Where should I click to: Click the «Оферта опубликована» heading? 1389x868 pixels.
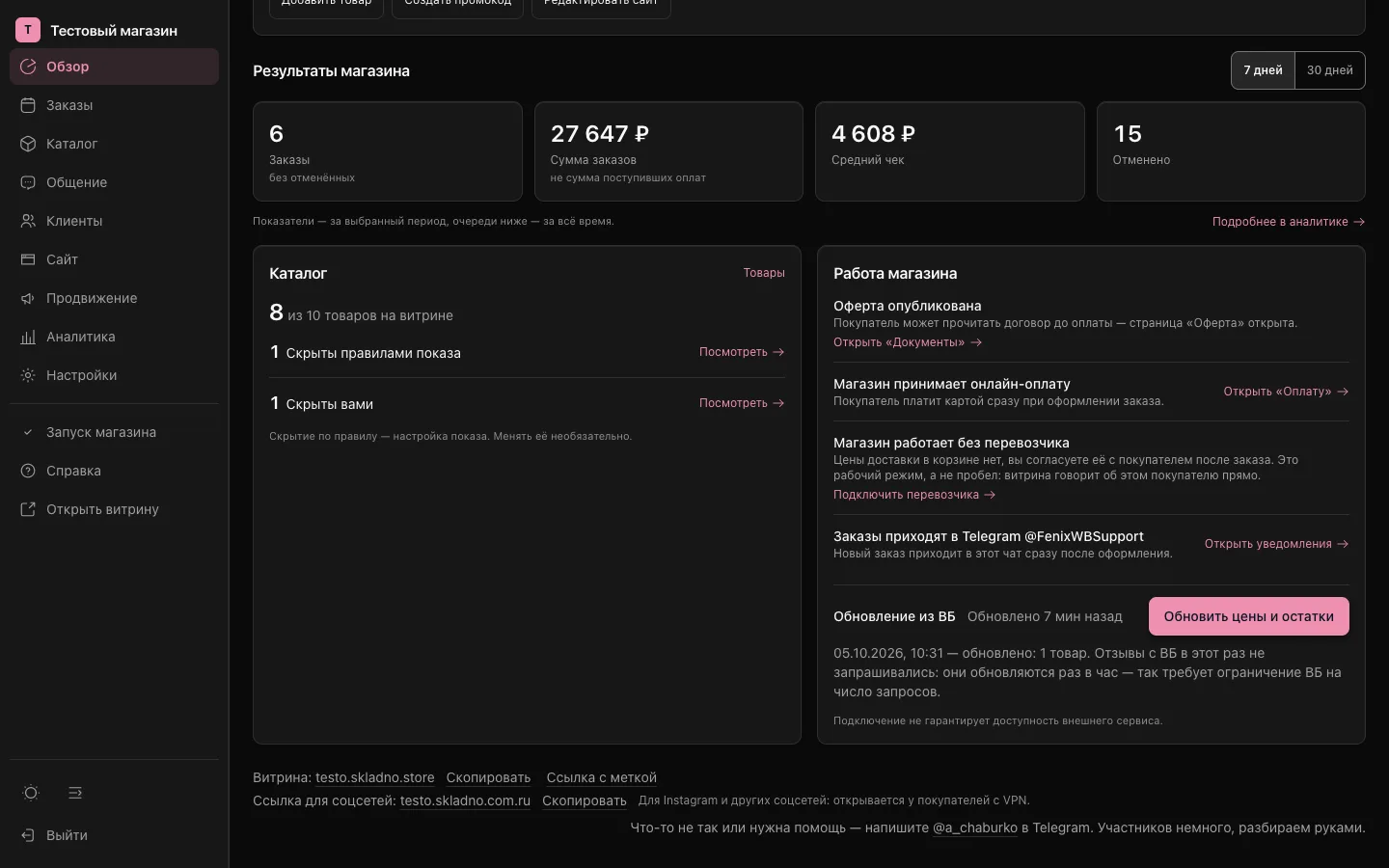[907, 306]
